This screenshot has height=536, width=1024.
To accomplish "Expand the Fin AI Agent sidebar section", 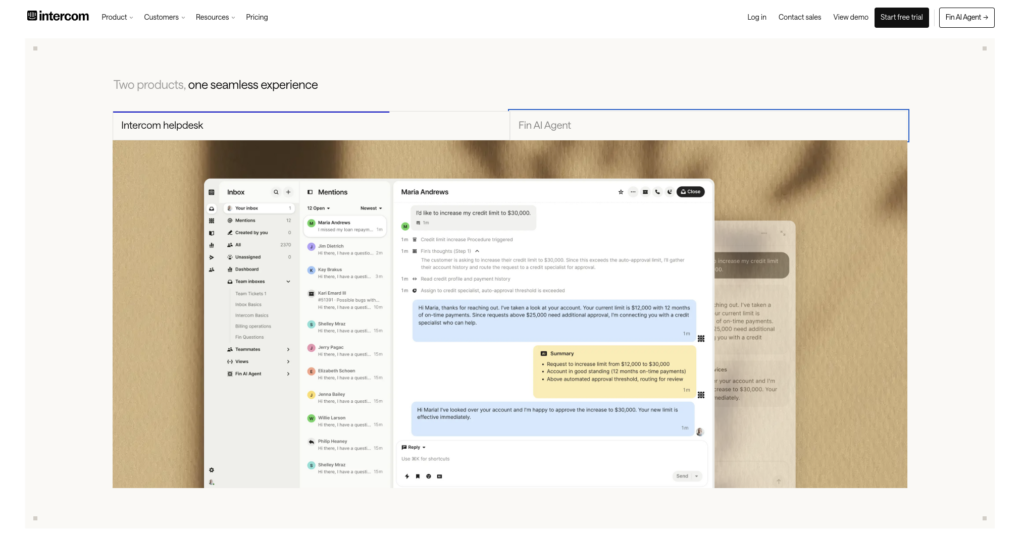I will [x=288, y=374].
